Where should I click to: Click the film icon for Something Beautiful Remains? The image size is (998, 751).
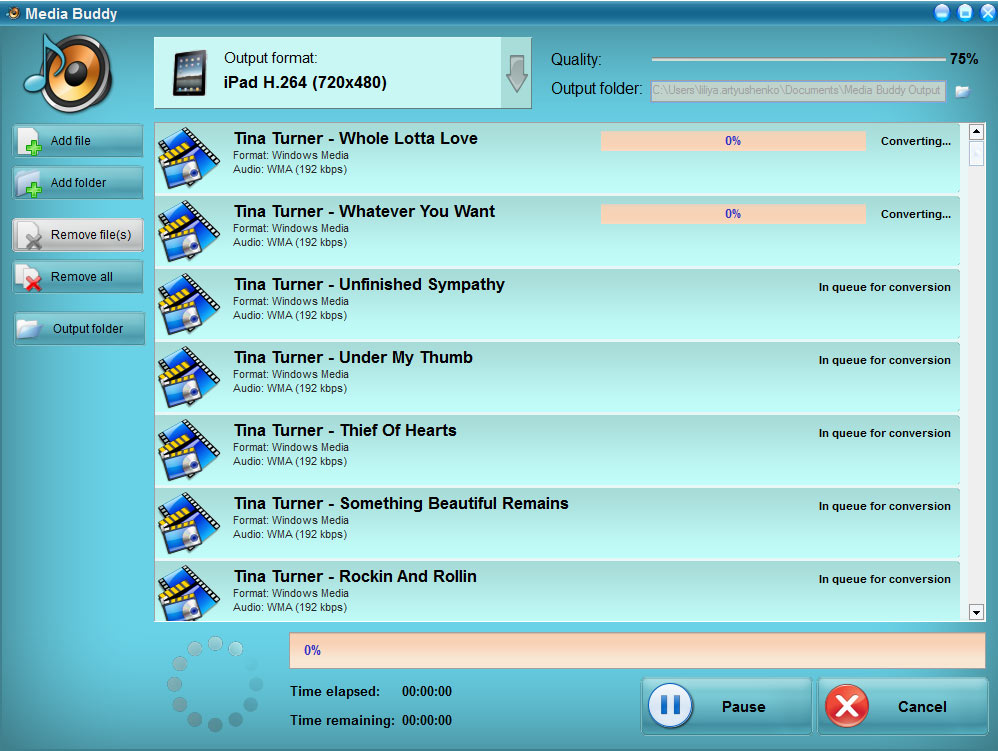click(188, 523)
